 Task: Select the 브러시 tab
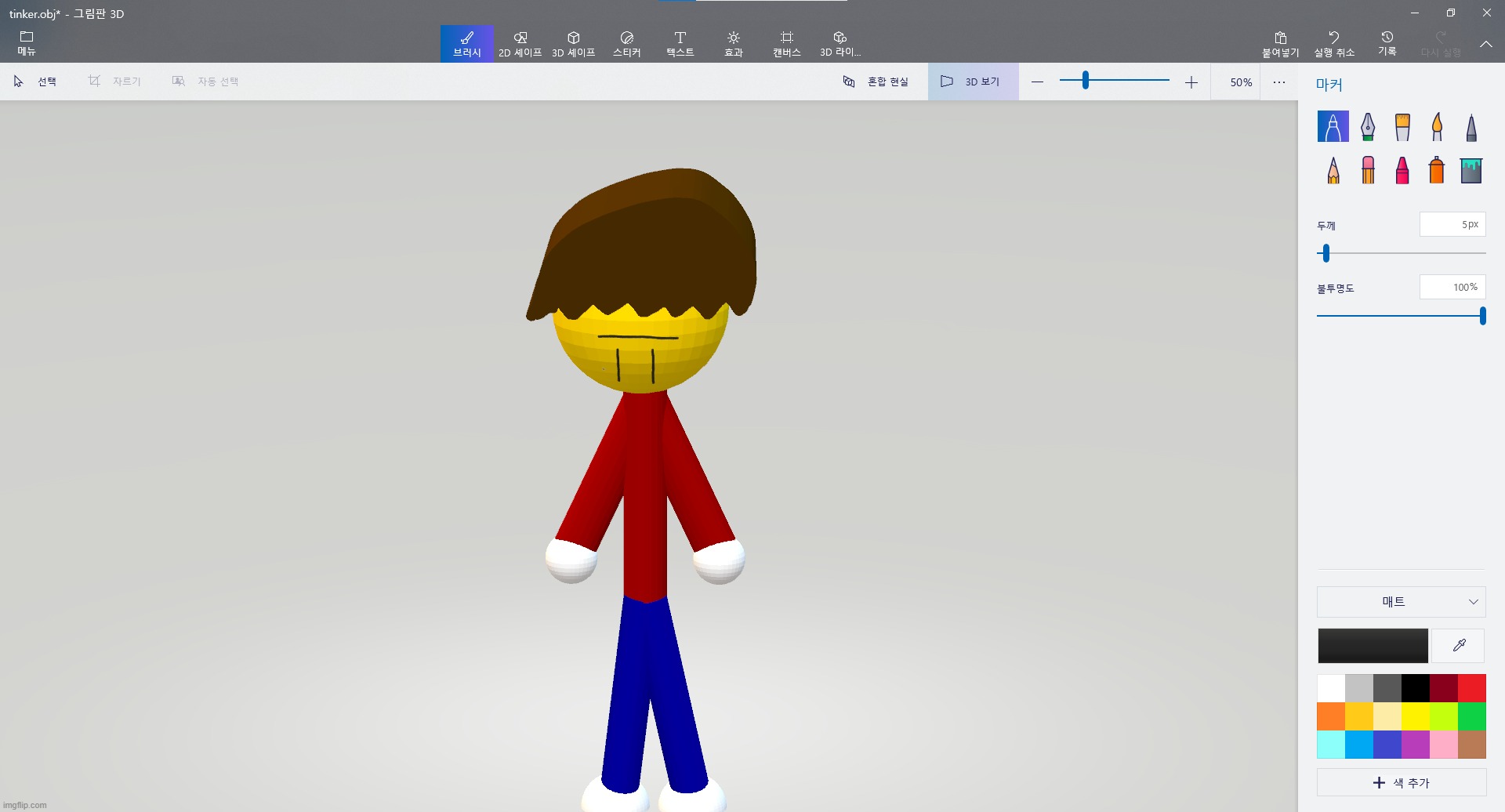[x=467, y=44]
